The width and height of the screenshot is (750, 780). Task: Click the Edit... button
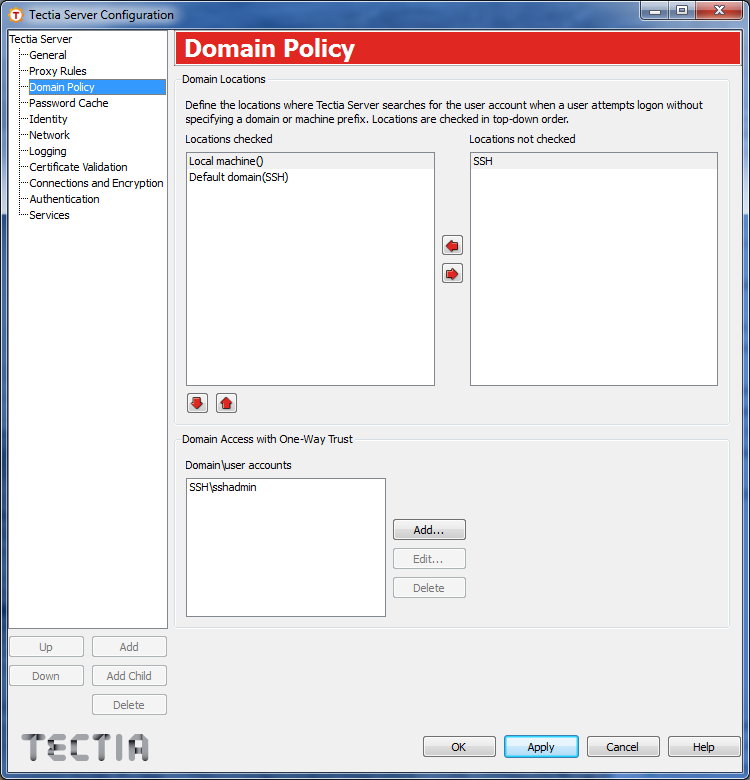(429, 559)
